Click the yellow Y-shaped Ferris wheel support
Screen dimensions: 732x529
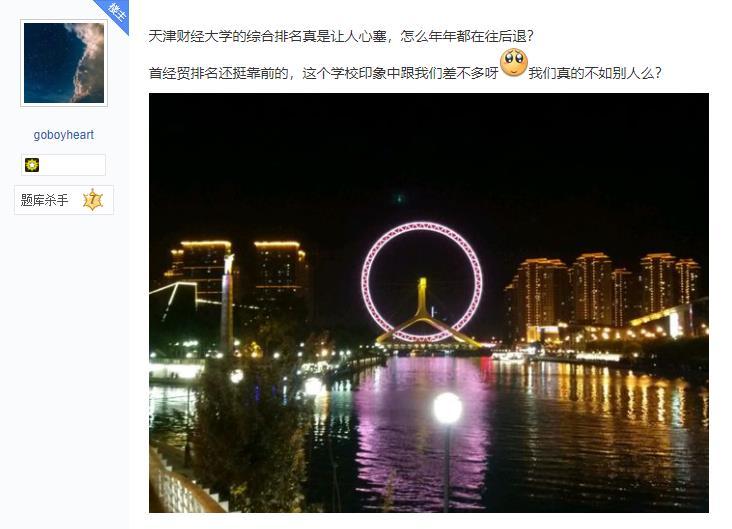(x=423, y=313)
